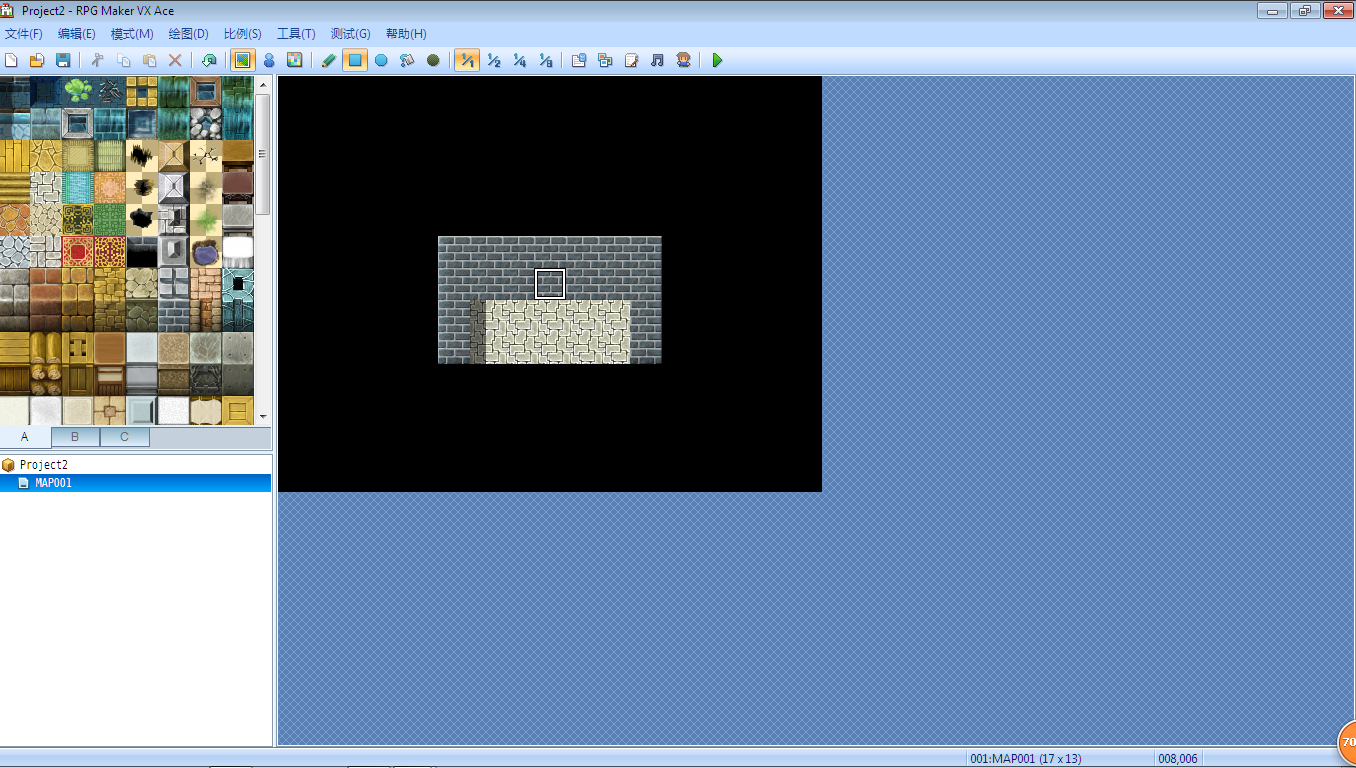Switch to region mode grid icon

point(295,60)
